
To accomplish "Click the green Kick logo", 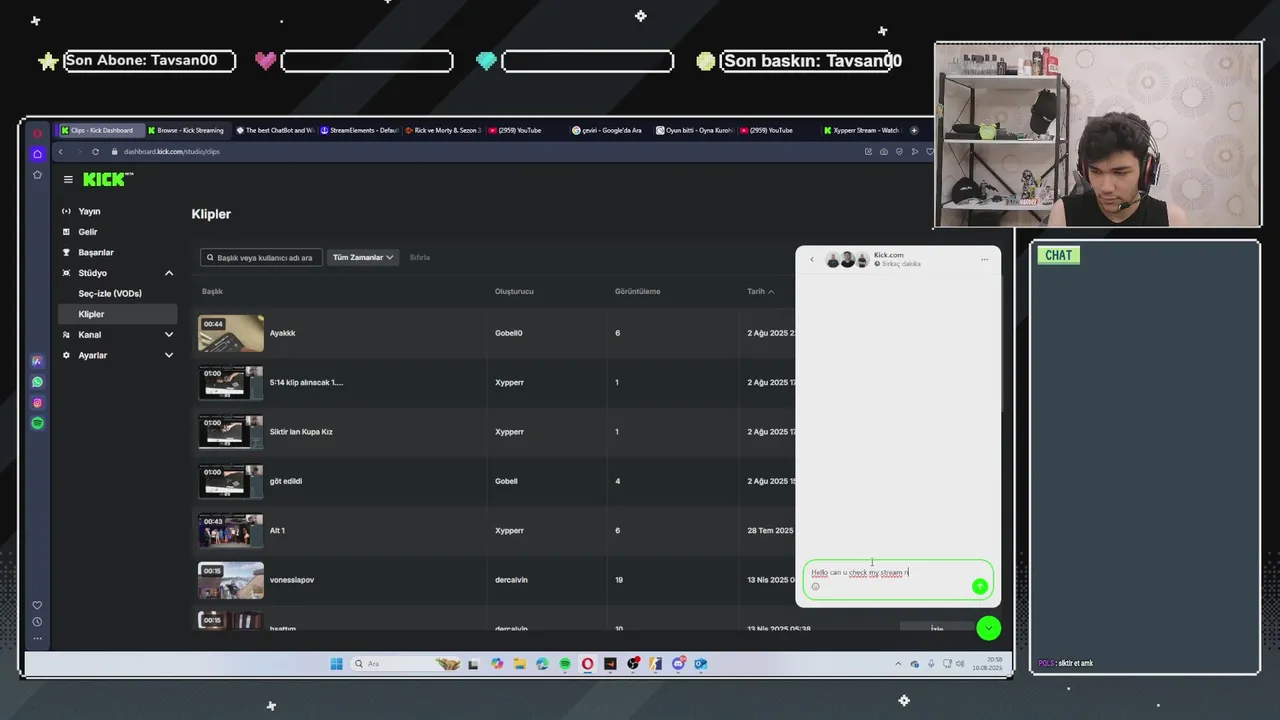I will (x=106, y=179).
